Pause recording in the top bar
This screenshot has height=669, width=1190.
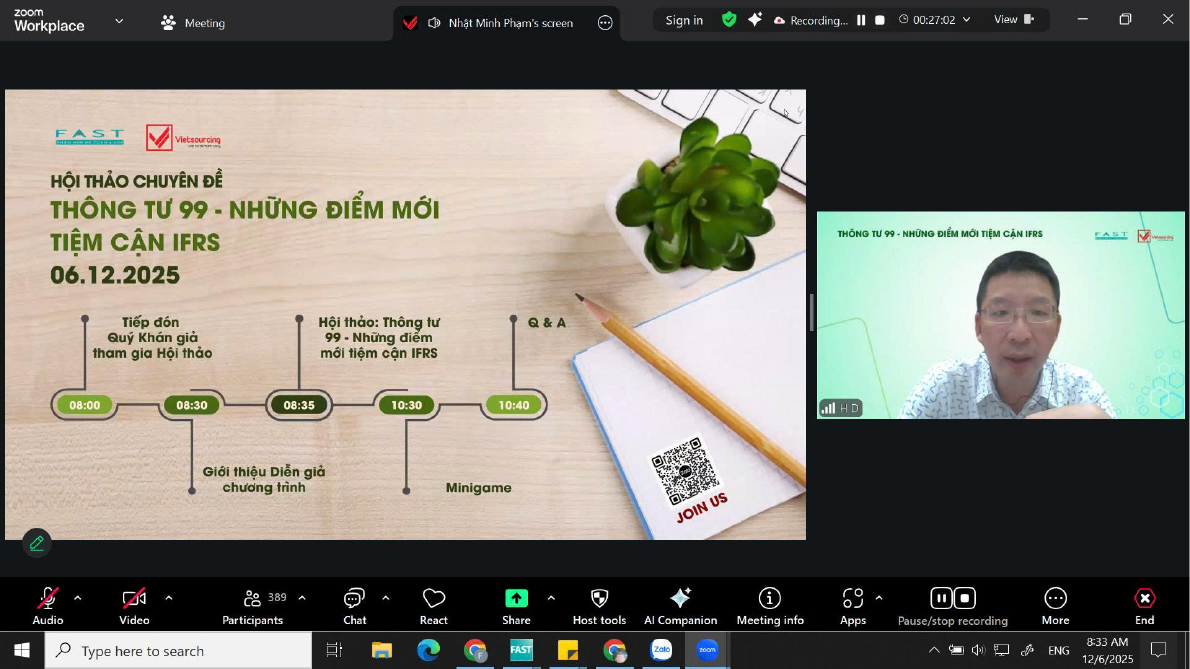[861, 20]
